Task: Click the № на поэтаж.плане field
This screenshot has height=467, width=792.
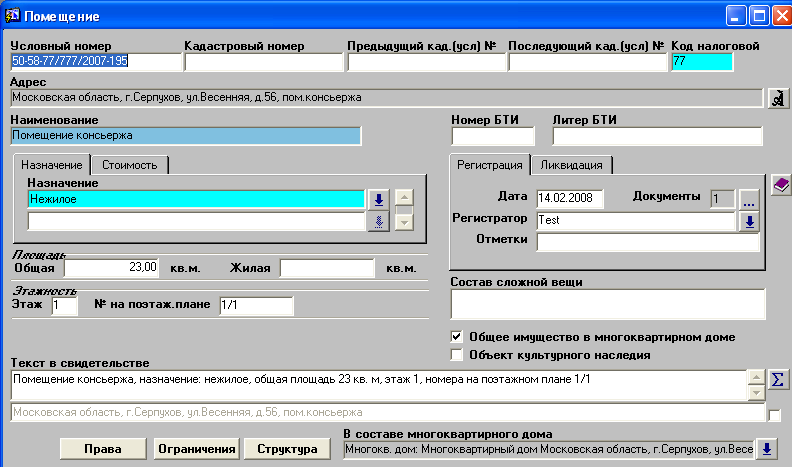Action: pyautogui.click(x=257, y=305)
